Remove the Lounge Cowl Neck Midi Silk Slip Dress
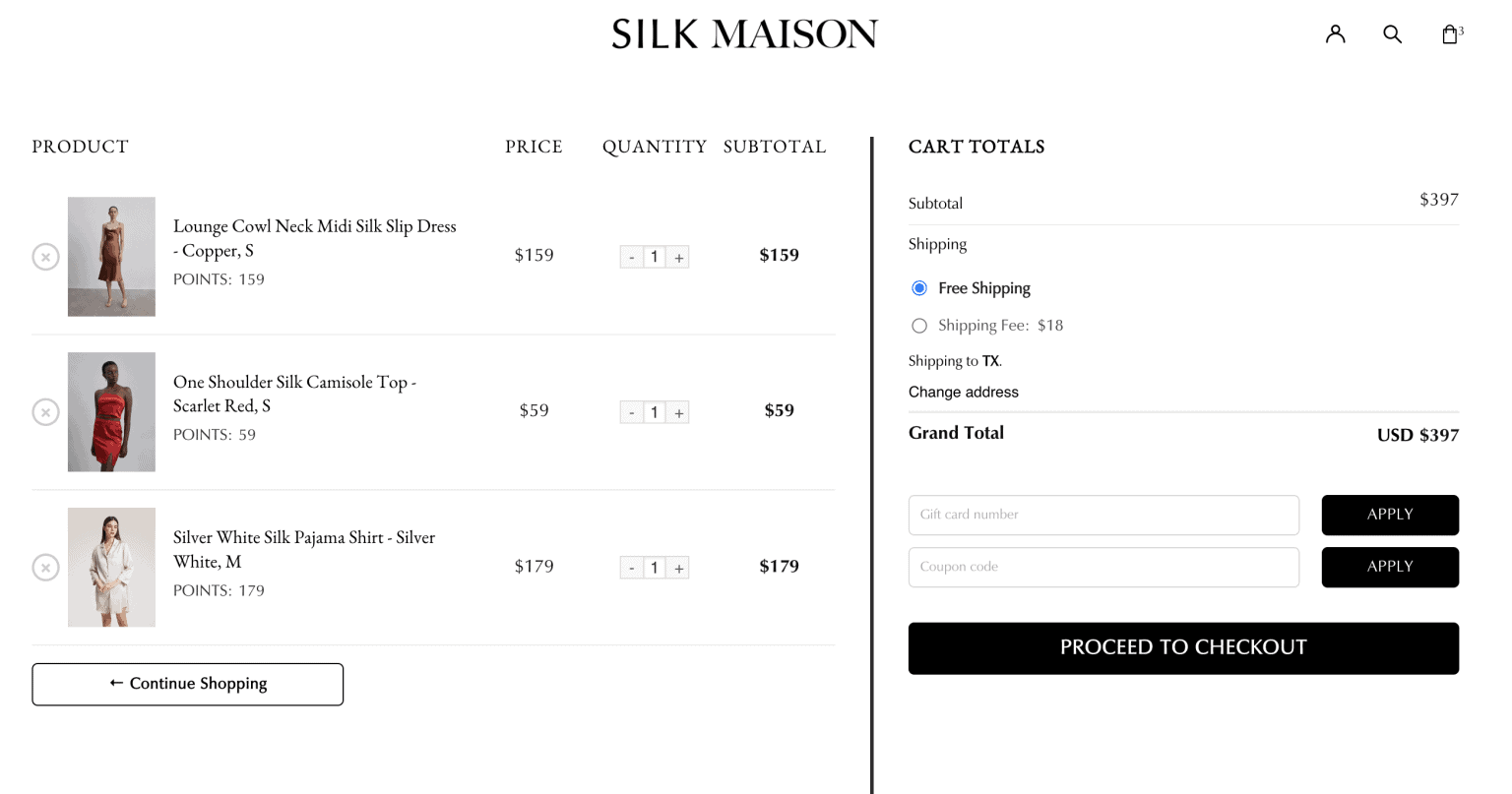The height and width of the screenshot is (794, 1512). [45, 256]
